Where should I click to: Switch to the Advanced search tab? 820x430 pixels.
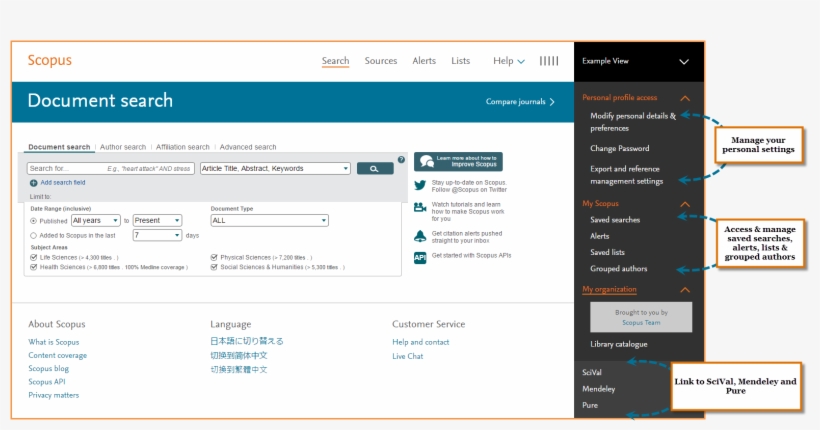click(248, 147)
